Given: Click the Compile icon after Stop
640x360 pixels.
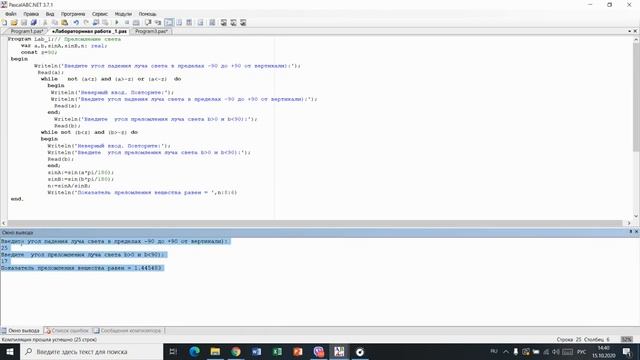Looking at the screenshot, I should (x=136, y=22).
